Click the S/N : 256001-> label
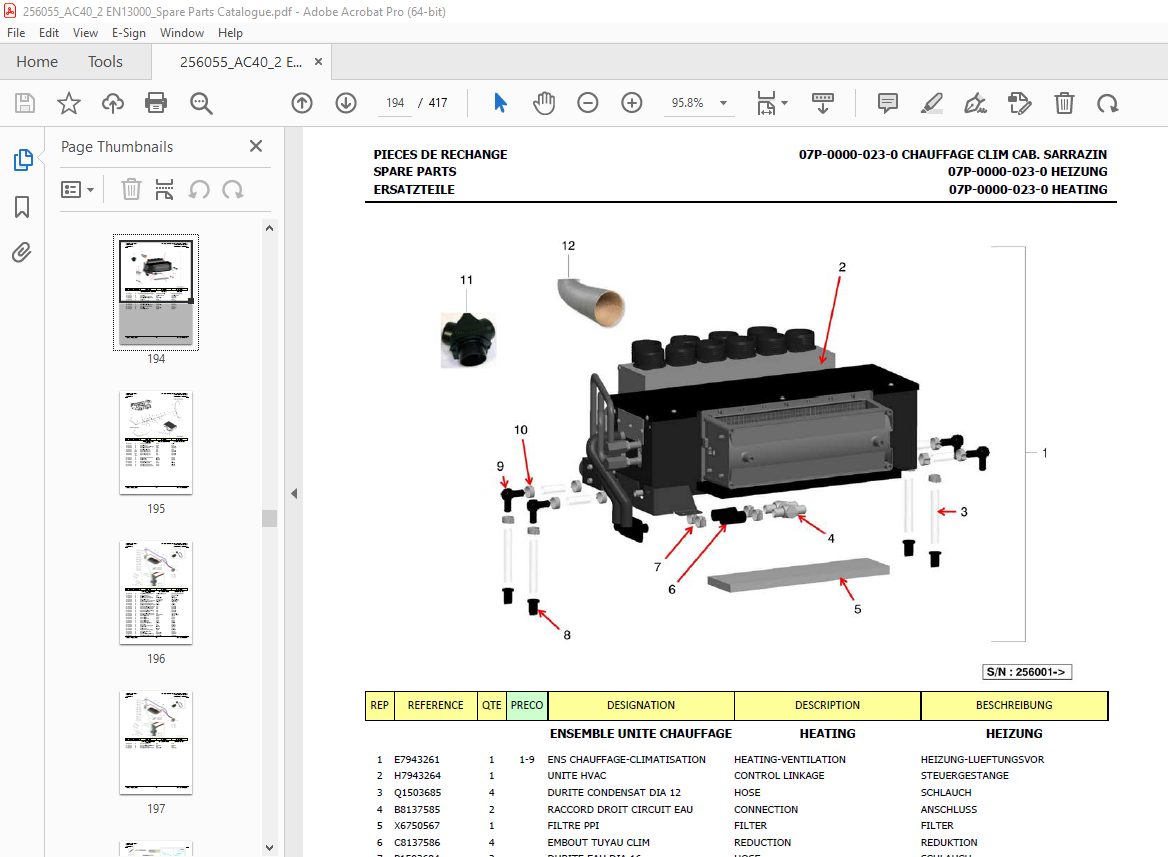Image resolution: width=1168 pixels, height=857 pixels. coord(1026,672)
